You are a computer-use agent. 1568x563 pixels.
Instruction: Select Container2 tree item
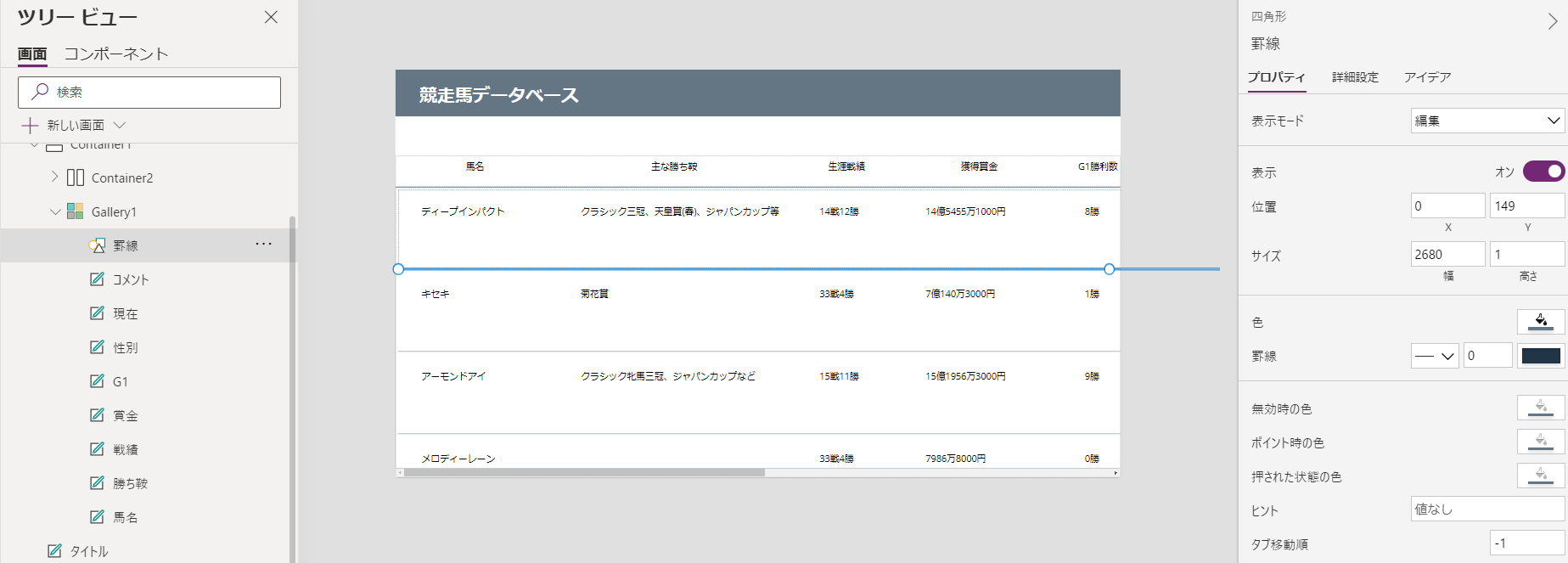click(122, 177)
